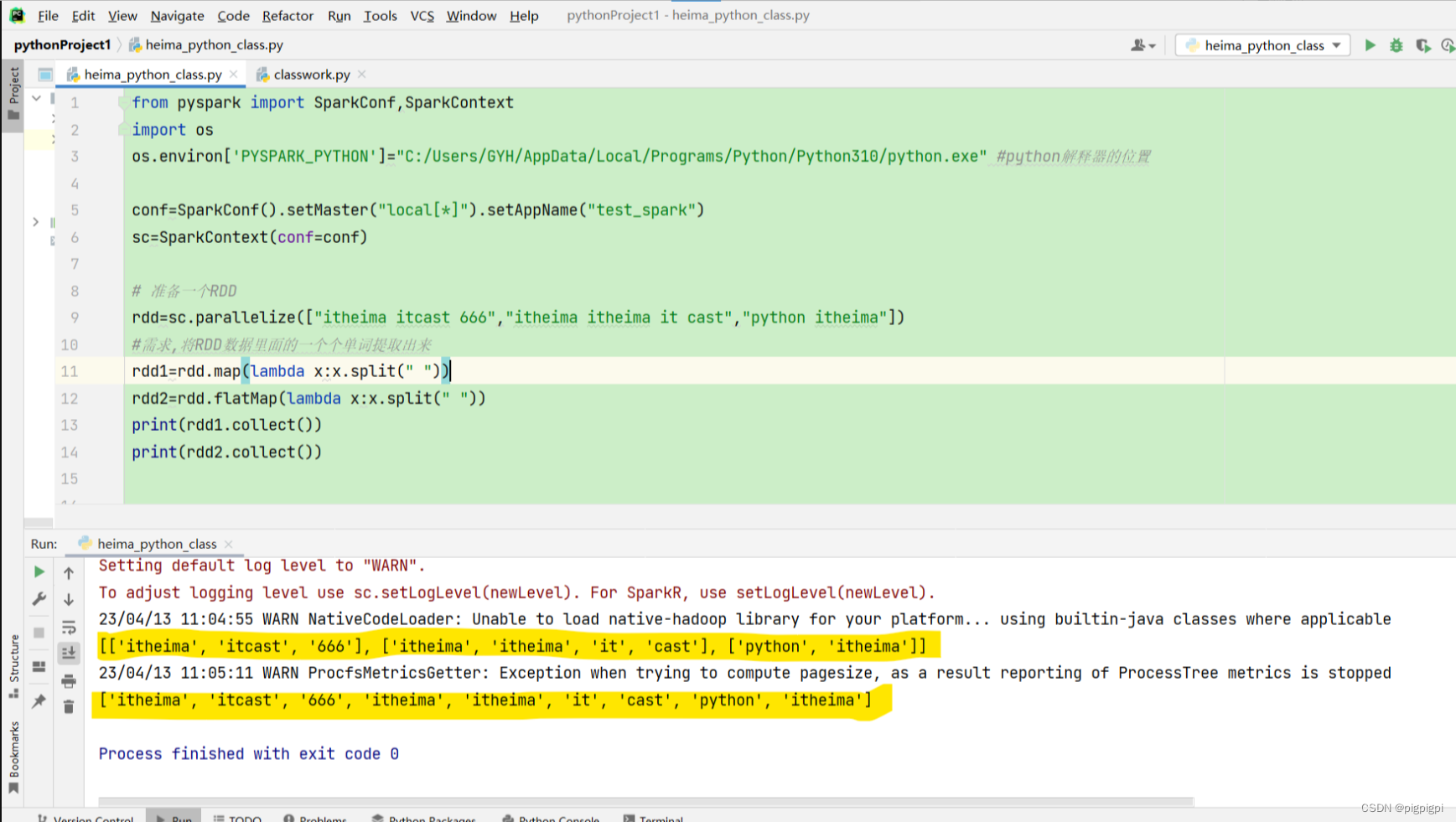Close the heima_python_class.py editor tab
Image resolution: width=1456 pixels, height=822 pixels.
[x=234, y=75]
